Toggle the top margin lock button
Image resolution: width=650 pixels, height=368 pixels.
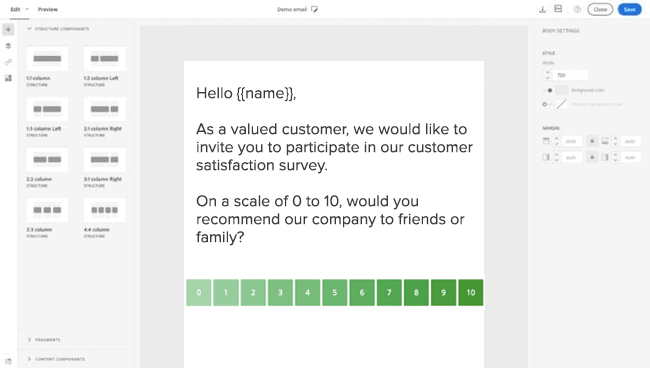click(592, 141)
